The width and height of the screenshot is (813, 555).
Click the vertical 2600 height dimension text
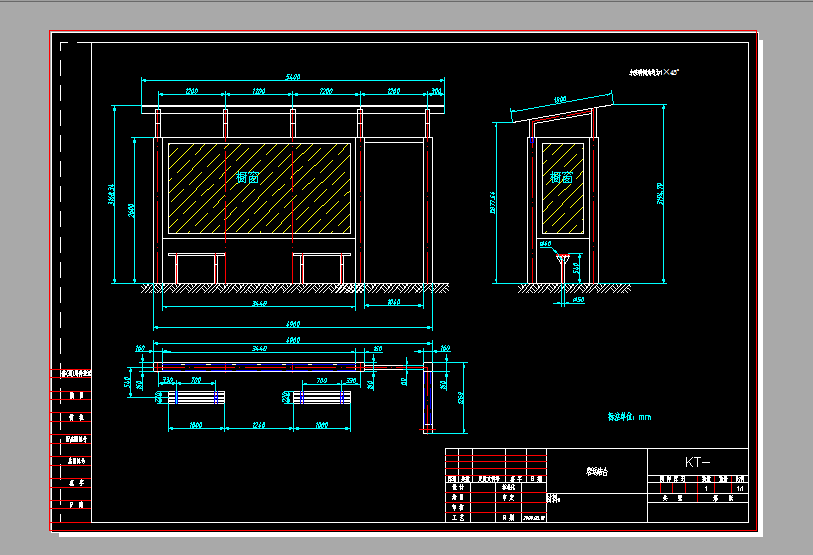pyautogui.click(x=133, y=210)
